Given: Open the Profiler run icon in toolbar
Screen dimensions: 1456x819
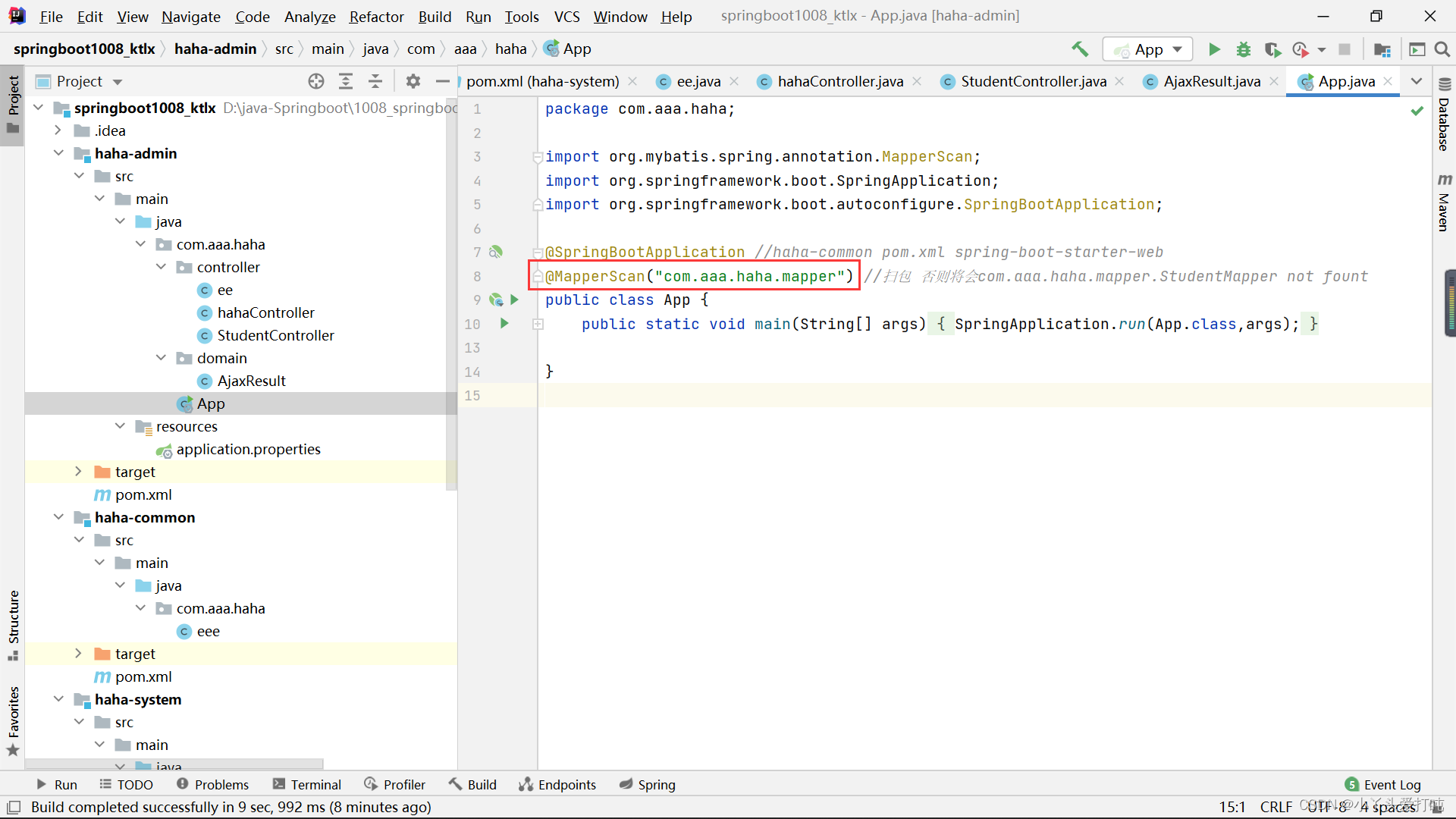Looking at the screenshot, I should click(x=1301, y=49).
